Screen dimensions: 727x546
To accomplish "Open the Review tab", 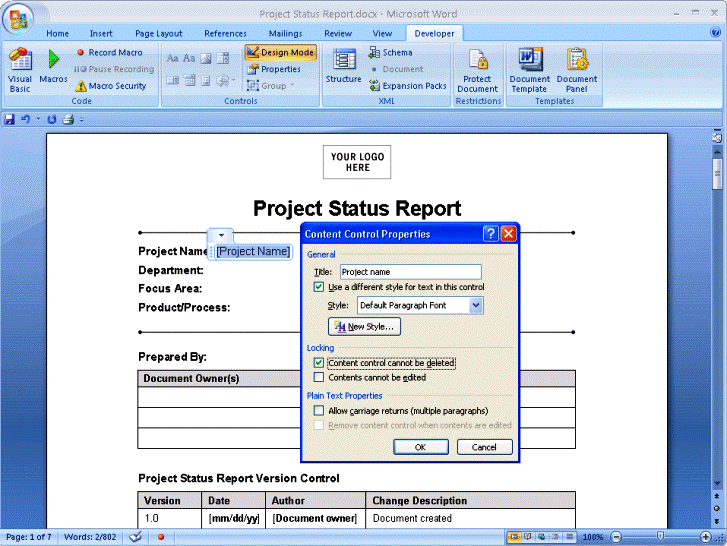I will (338, 33).
